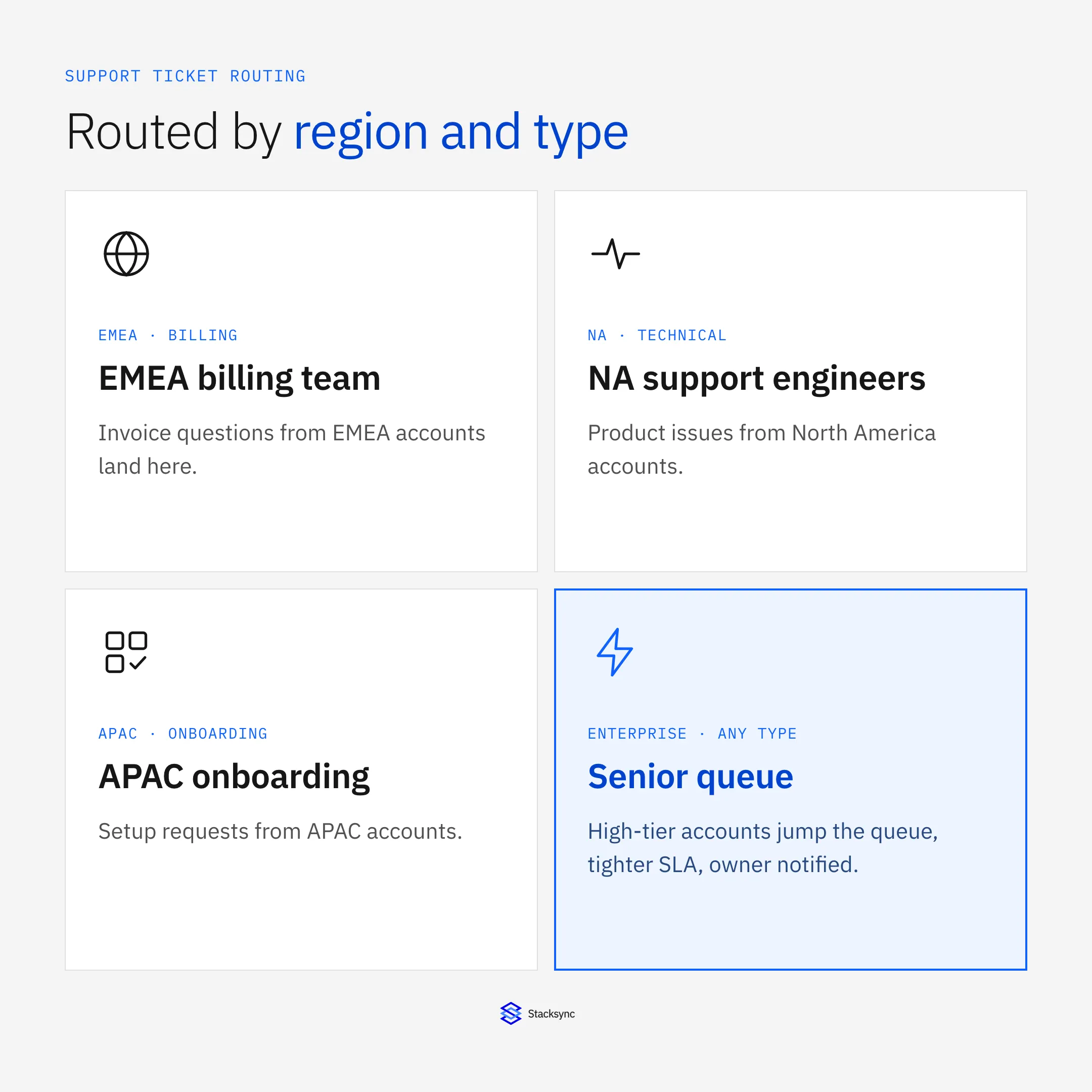Click the Stacksync logo icon
Screen dimensions: 1092x1092
tap(511, 1014)
